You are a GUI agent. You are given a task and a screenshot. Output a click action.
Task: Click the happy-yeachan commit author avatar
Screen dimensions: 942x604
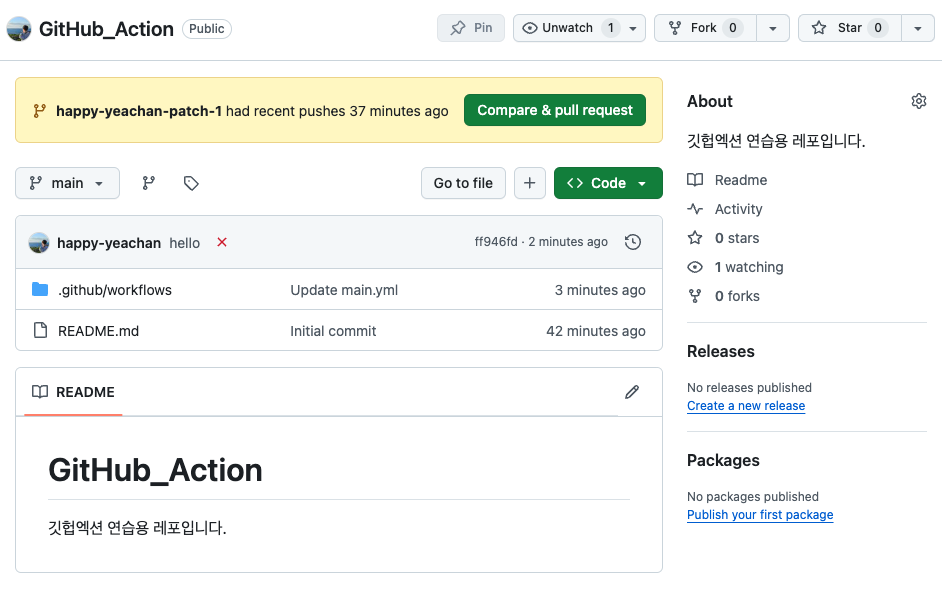39,242
